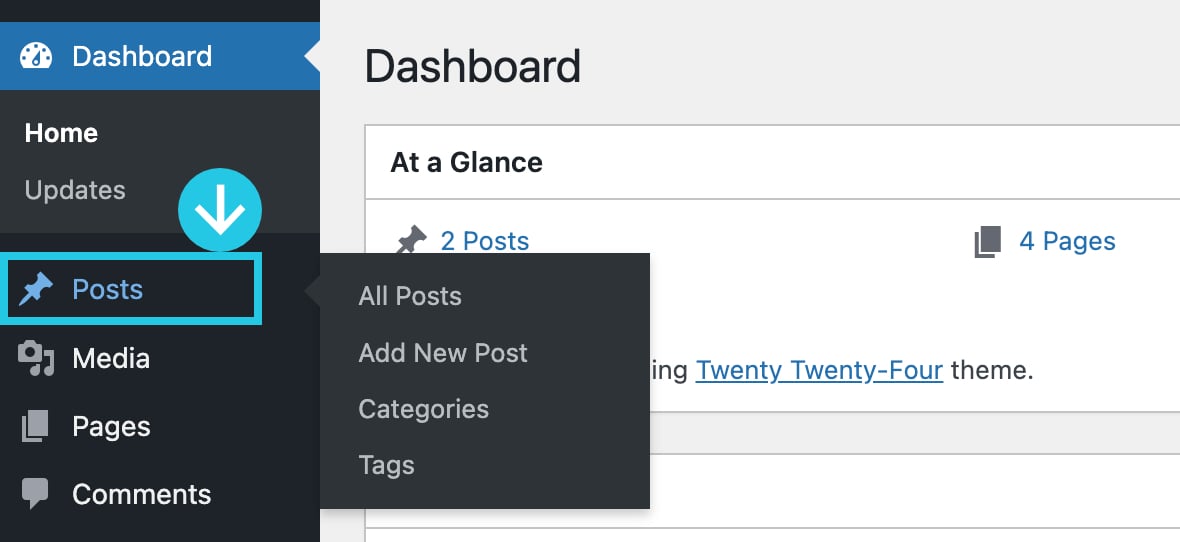Viewport: 1180px width, 542px height.
Task: Click the blue circle with the down arrow
Action: click(x=220, y=210)
